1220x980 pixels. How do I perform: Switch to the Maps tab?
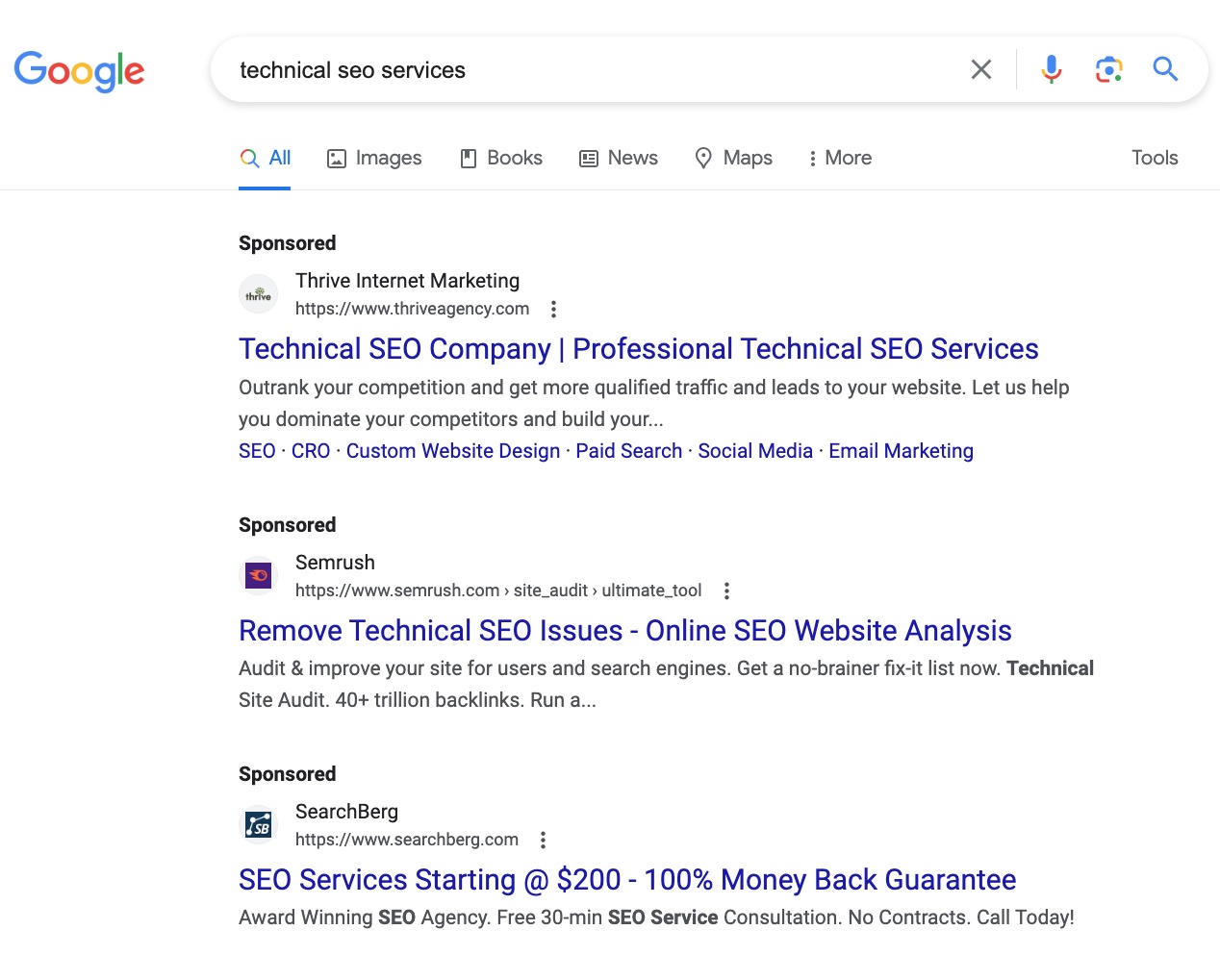click(x=734, y=158)
